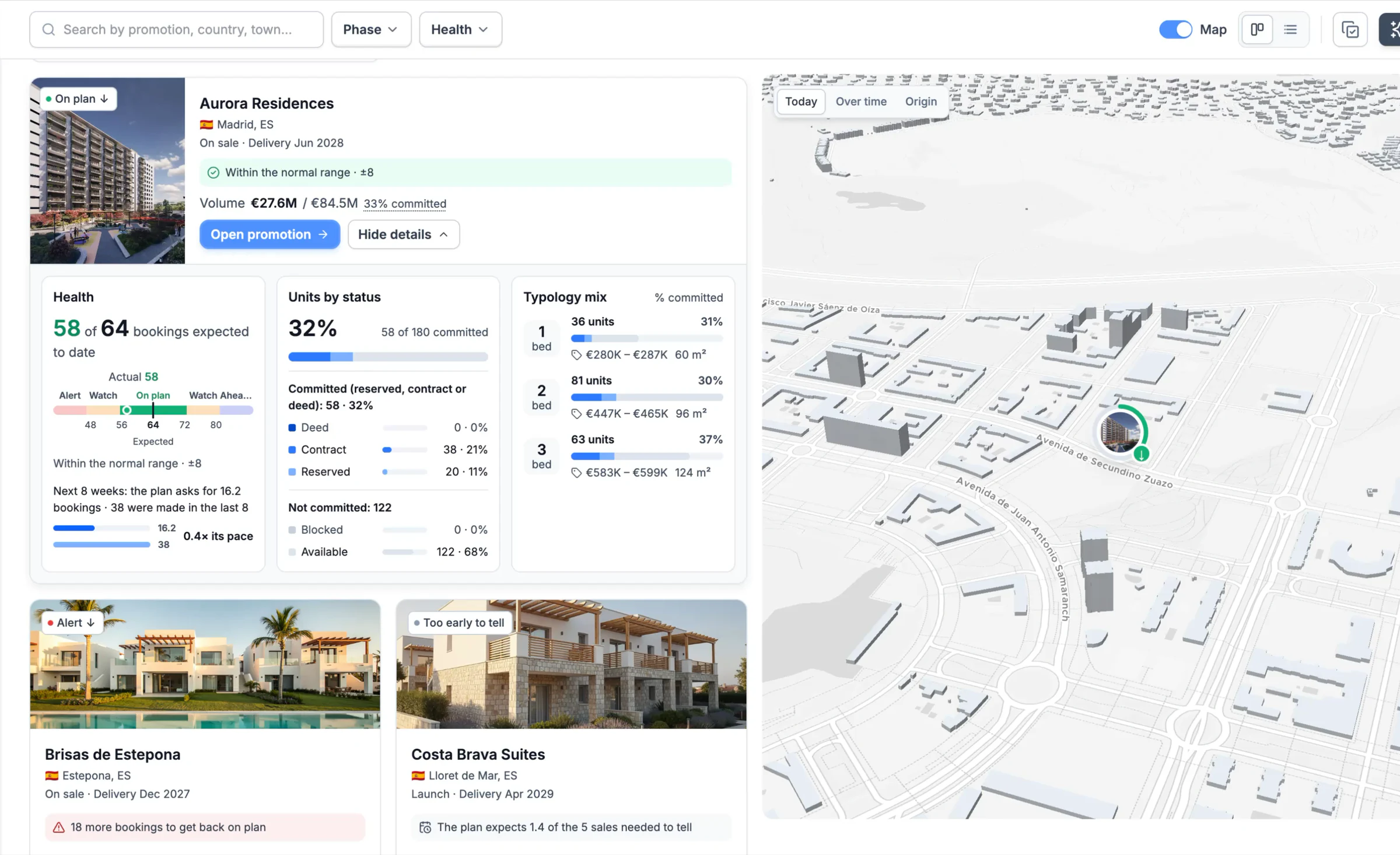The image size is (1400, 855).
Task: Click the Open promotion button
Action: pyautogui.click(x=269, y=235)
